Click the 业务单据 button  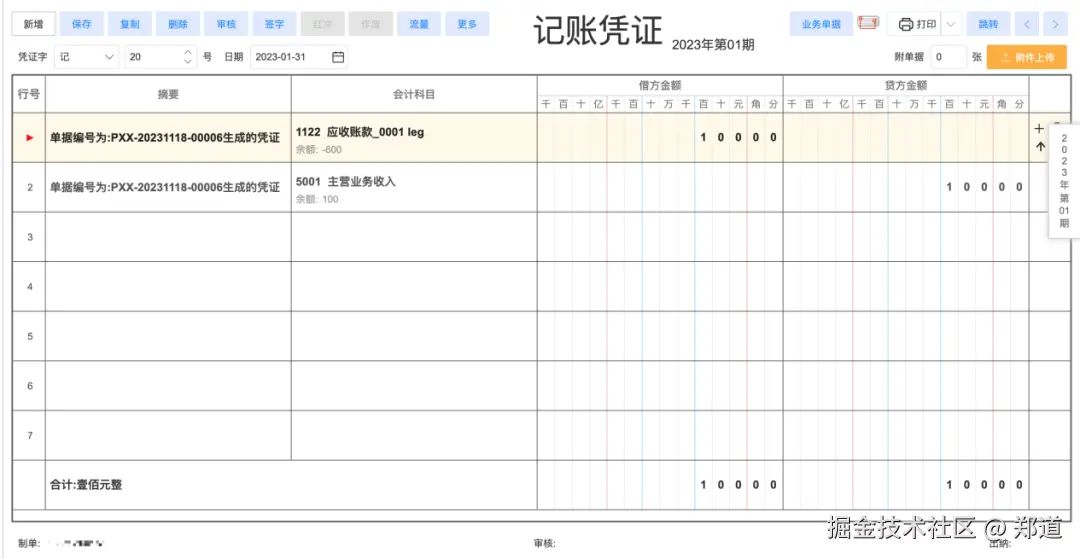821,24
